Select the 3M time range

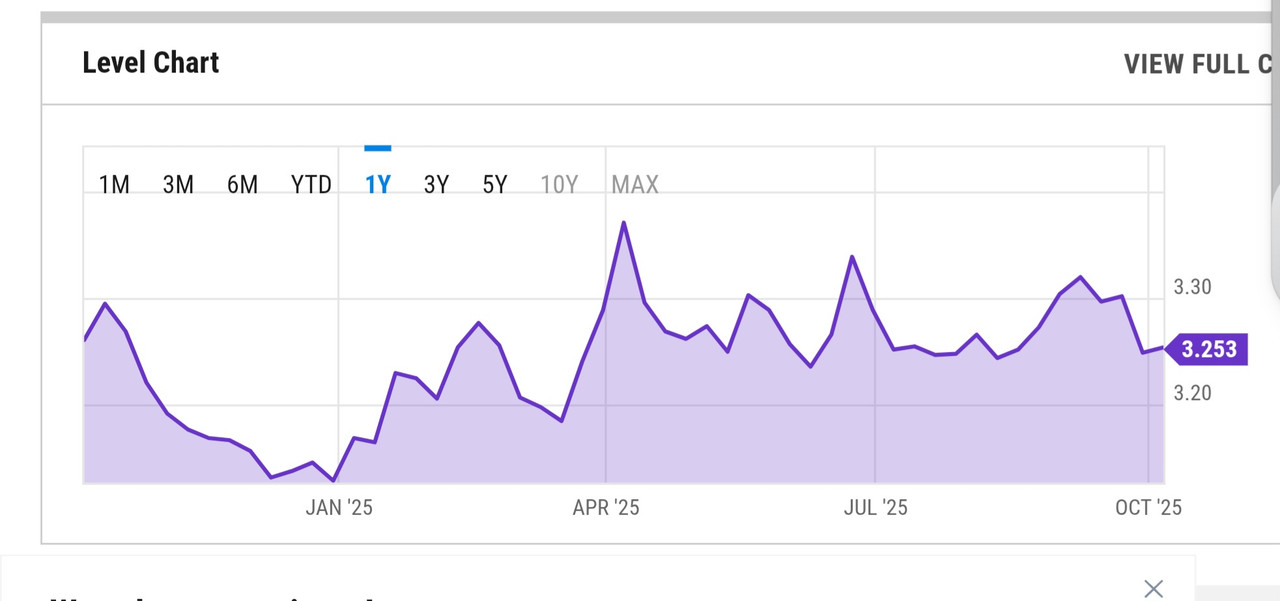[178, 185]
